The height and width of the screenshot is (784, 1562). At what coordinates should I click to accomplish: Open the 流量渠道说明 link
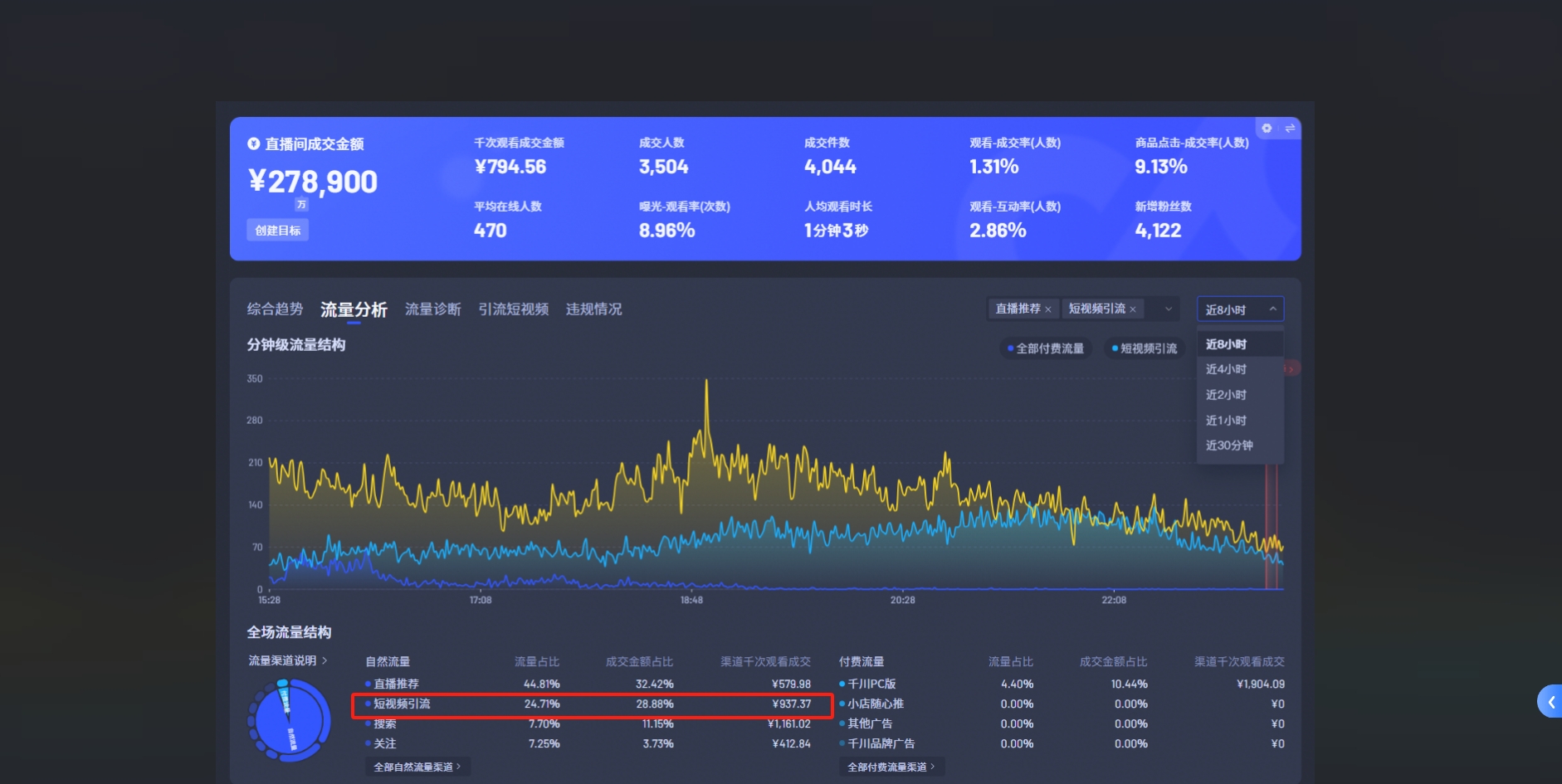(288, 660)
